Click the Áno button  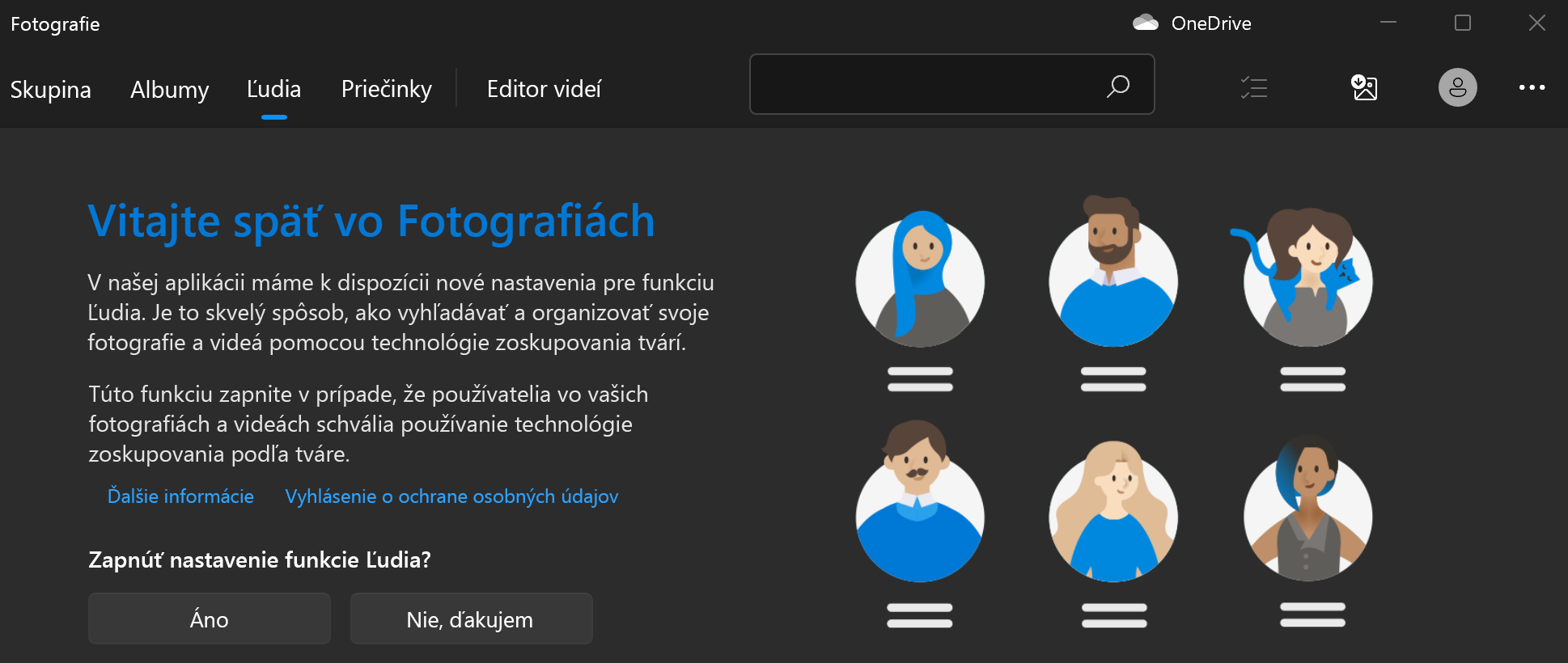tap(210, 619)
